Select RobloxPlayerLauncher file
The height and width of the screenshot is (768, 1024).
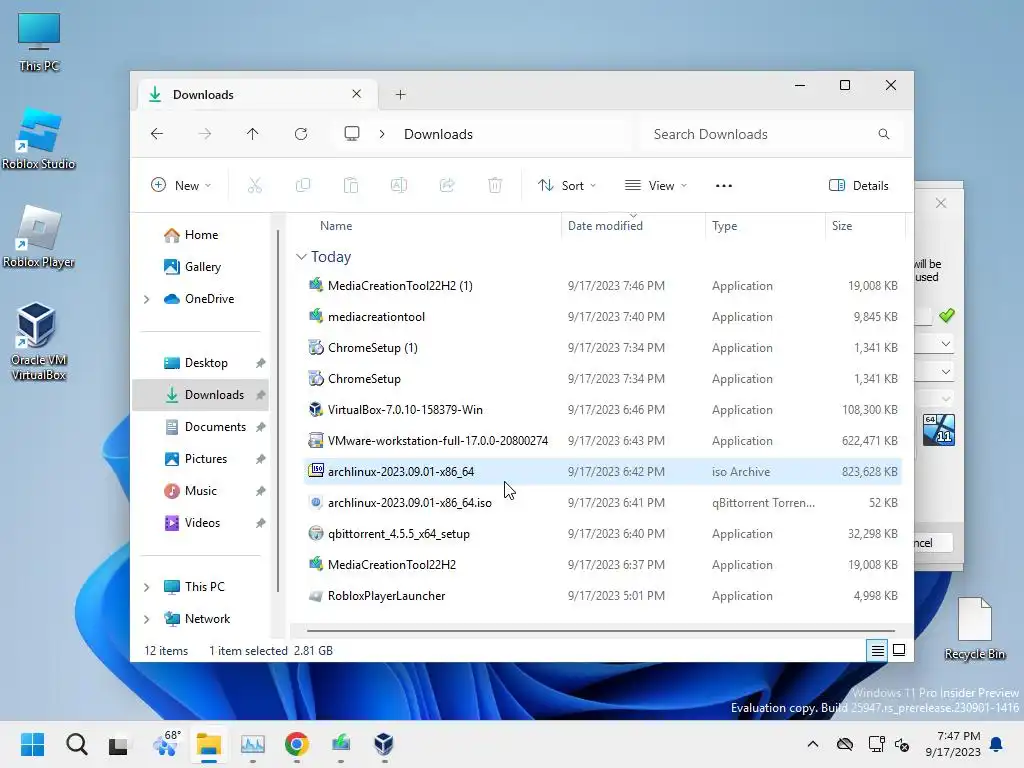coord(602,596)
